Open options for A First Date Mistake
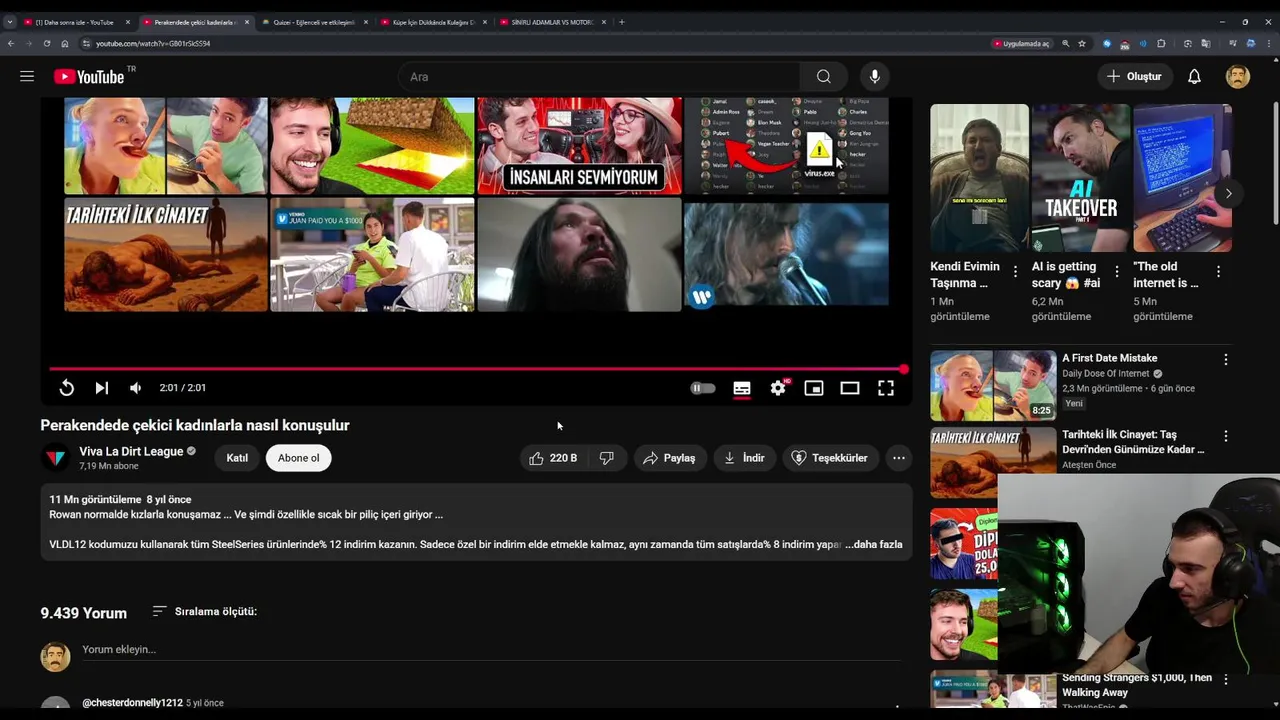Screen dimensions: 1280x720 pyautogui.click(x=1226, y=359)
